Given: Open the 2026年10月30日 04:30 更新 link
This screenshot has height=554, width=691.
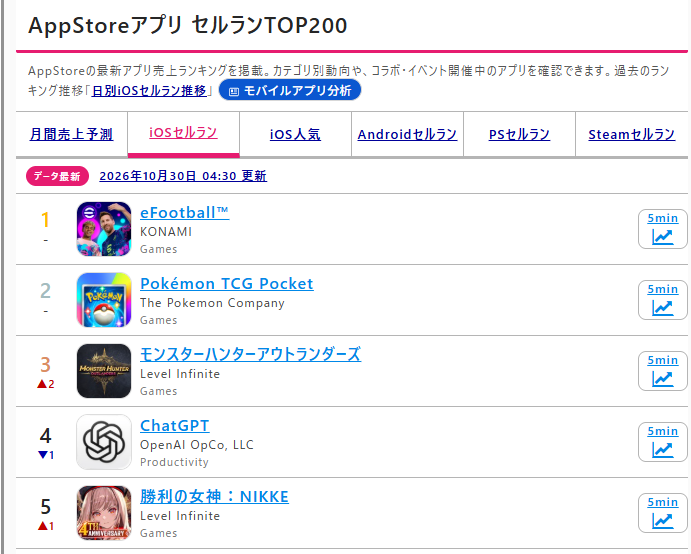Looking at the screenshot, I should [x=183, y=176].
